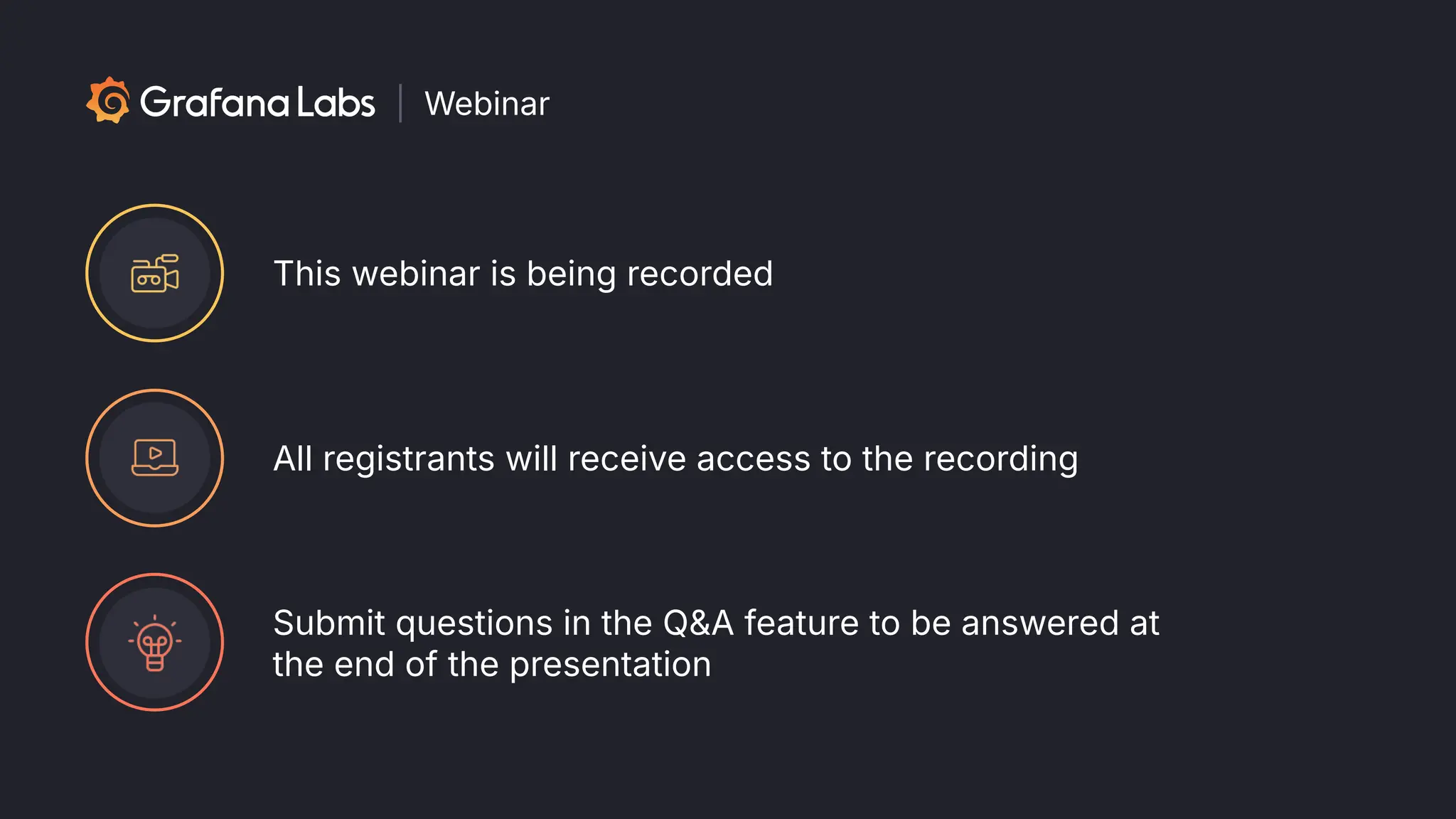Click 'the end of the presentation' line
Viewport: 1456px width, 819px height.
(492, 665)
